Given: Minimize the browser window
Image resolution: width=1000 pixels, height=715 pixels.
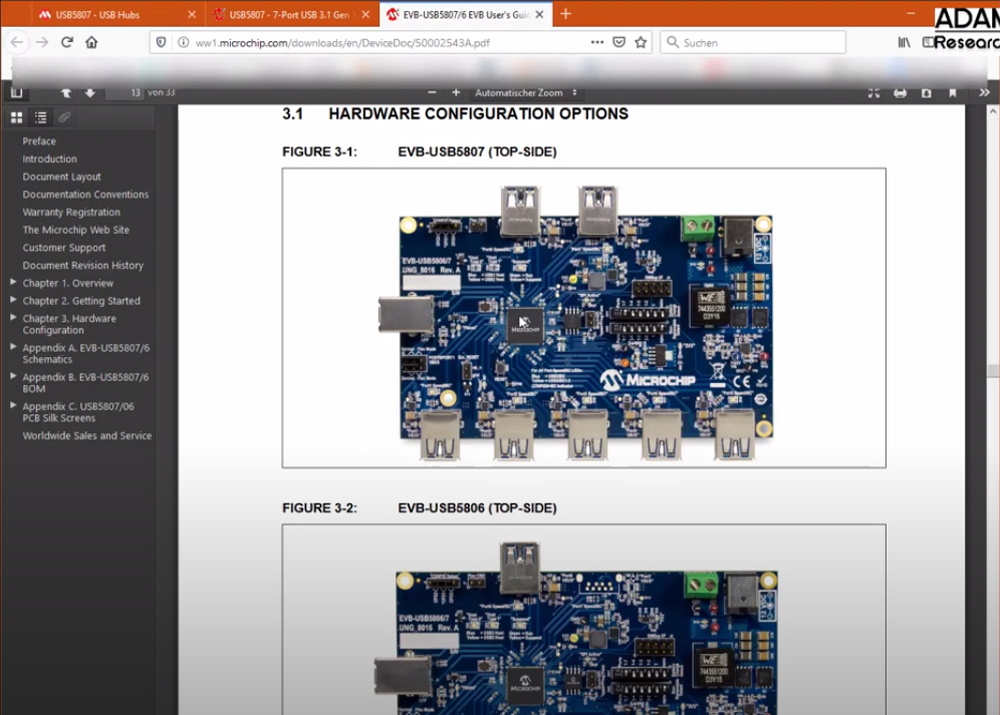Looking at the screenshot, I should (911, 13).
